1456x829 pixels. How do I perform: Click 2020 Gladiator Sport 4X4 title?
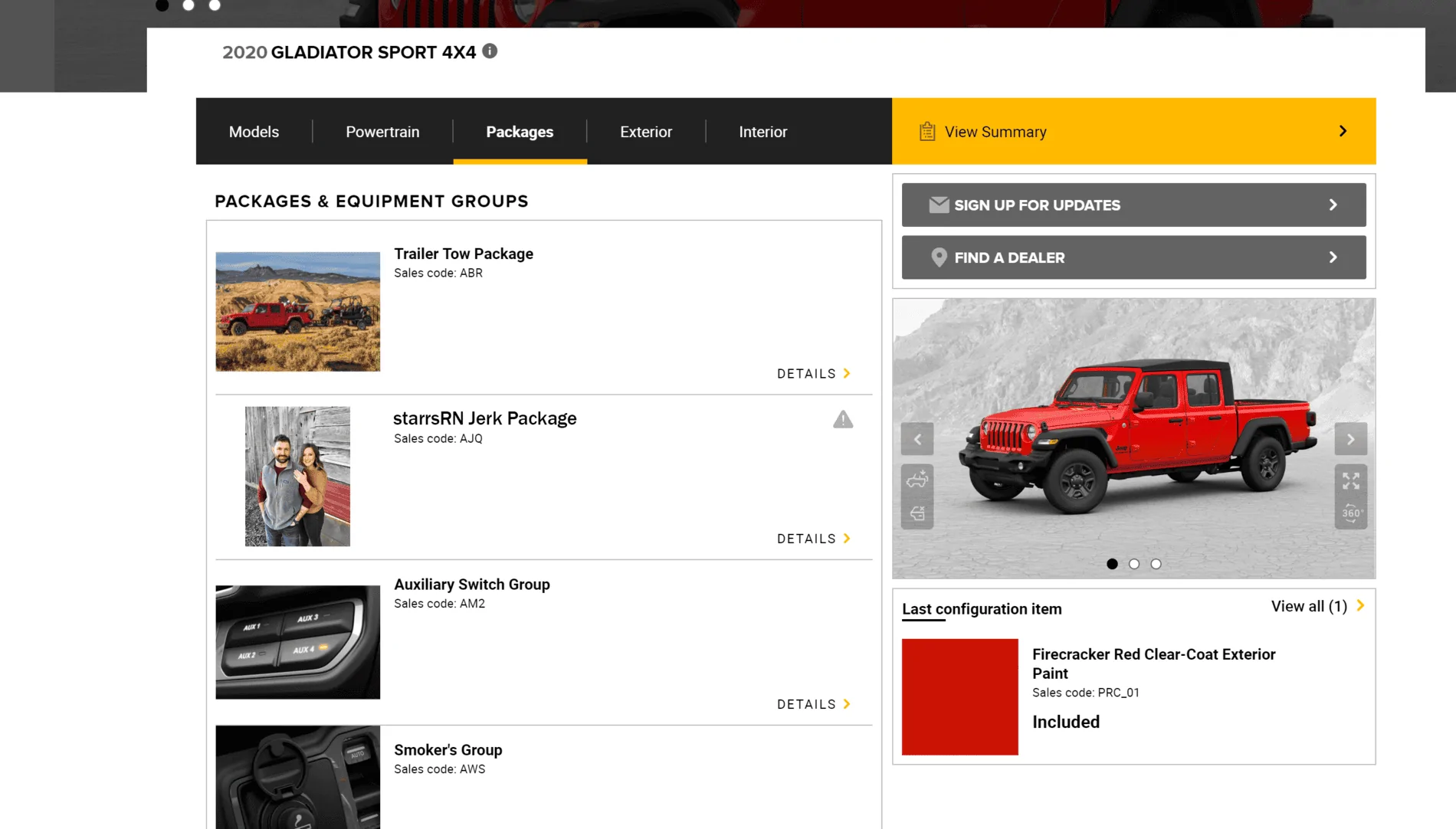coord(349,52)
